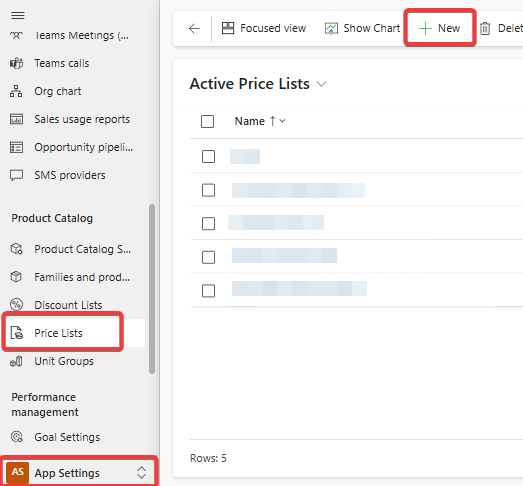Check the fifth price list row
523x486 pixels.
point(208,291)
